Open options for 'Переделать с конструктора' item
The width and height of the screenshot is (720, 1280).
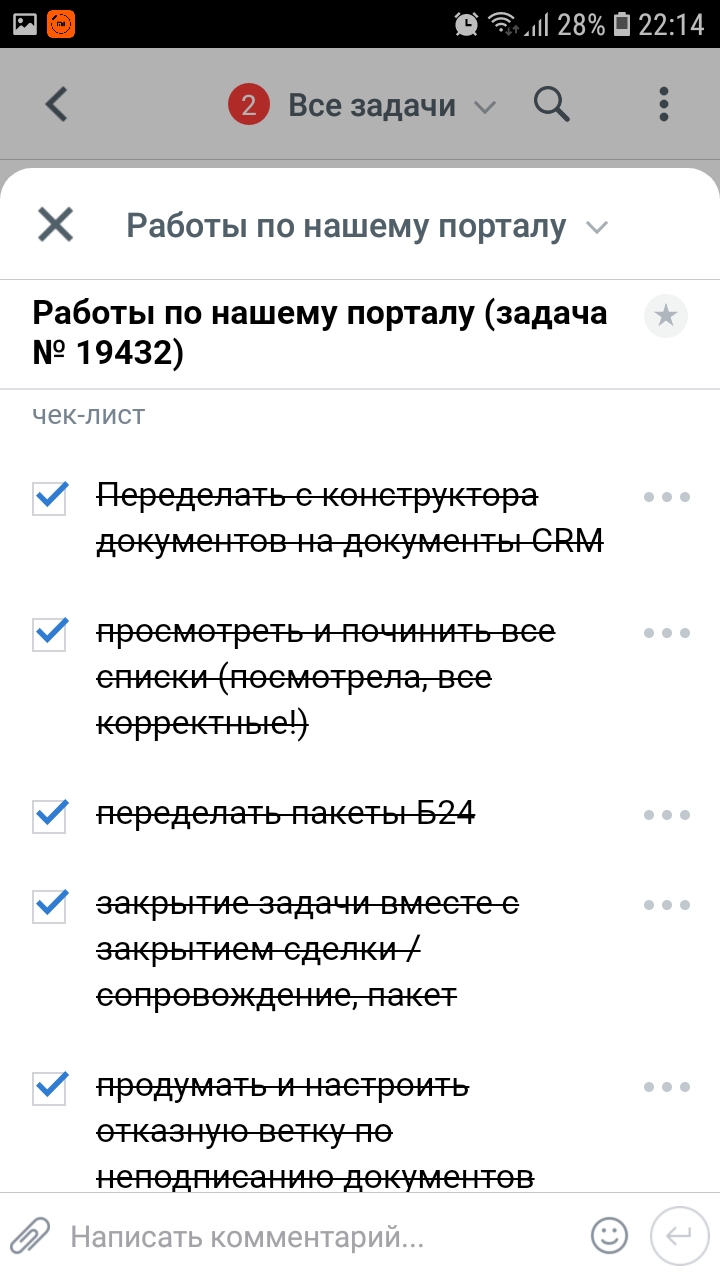(667, 497)
